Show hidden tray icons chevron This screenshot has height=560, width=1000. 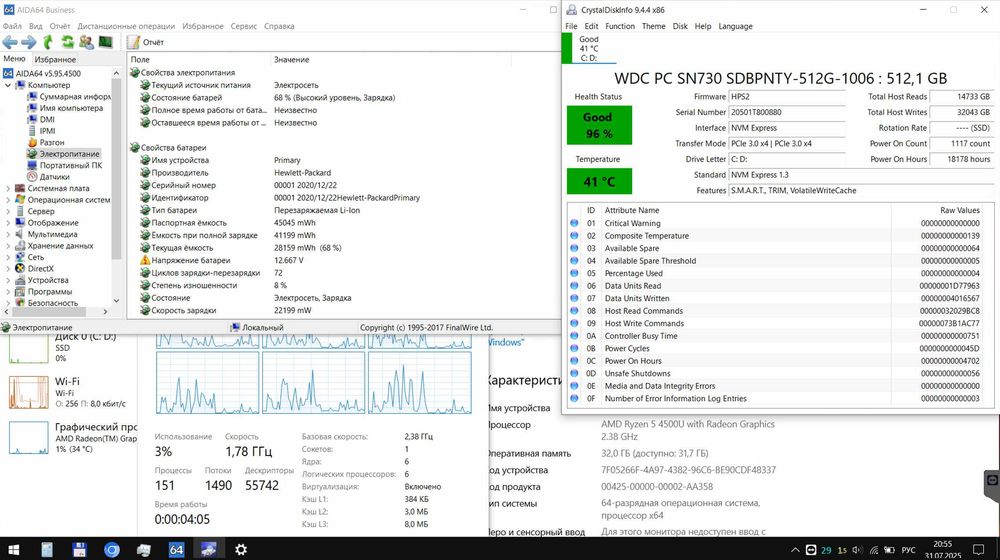[795, 550]
